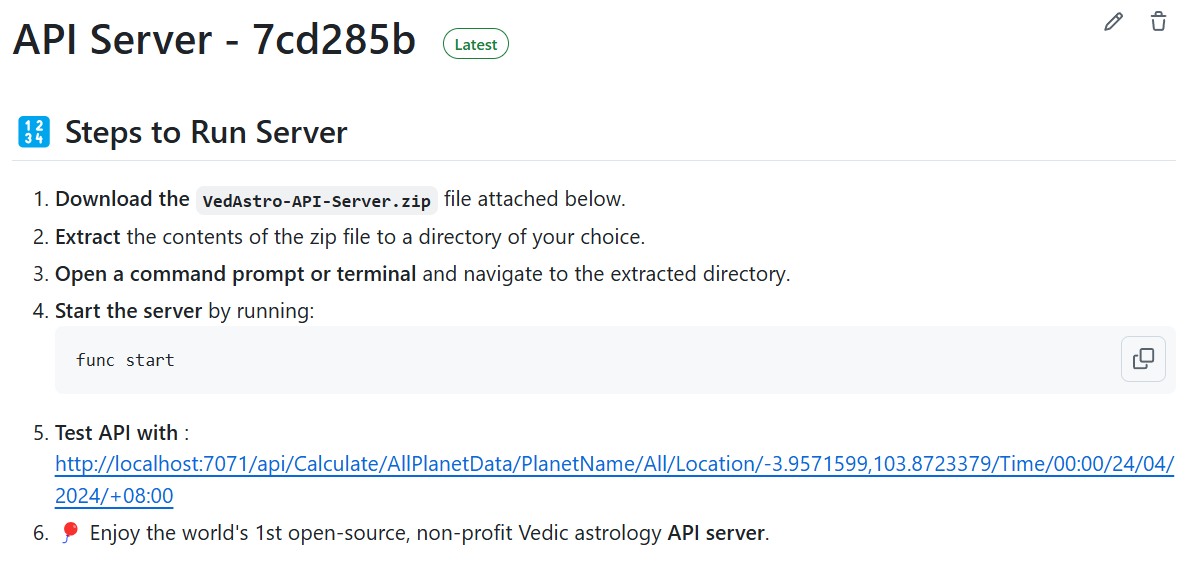The height and width of the screenshot is (563, 1189).
Task: Click the API Server - 7cd285b title
Action: (x=214, y=39)
